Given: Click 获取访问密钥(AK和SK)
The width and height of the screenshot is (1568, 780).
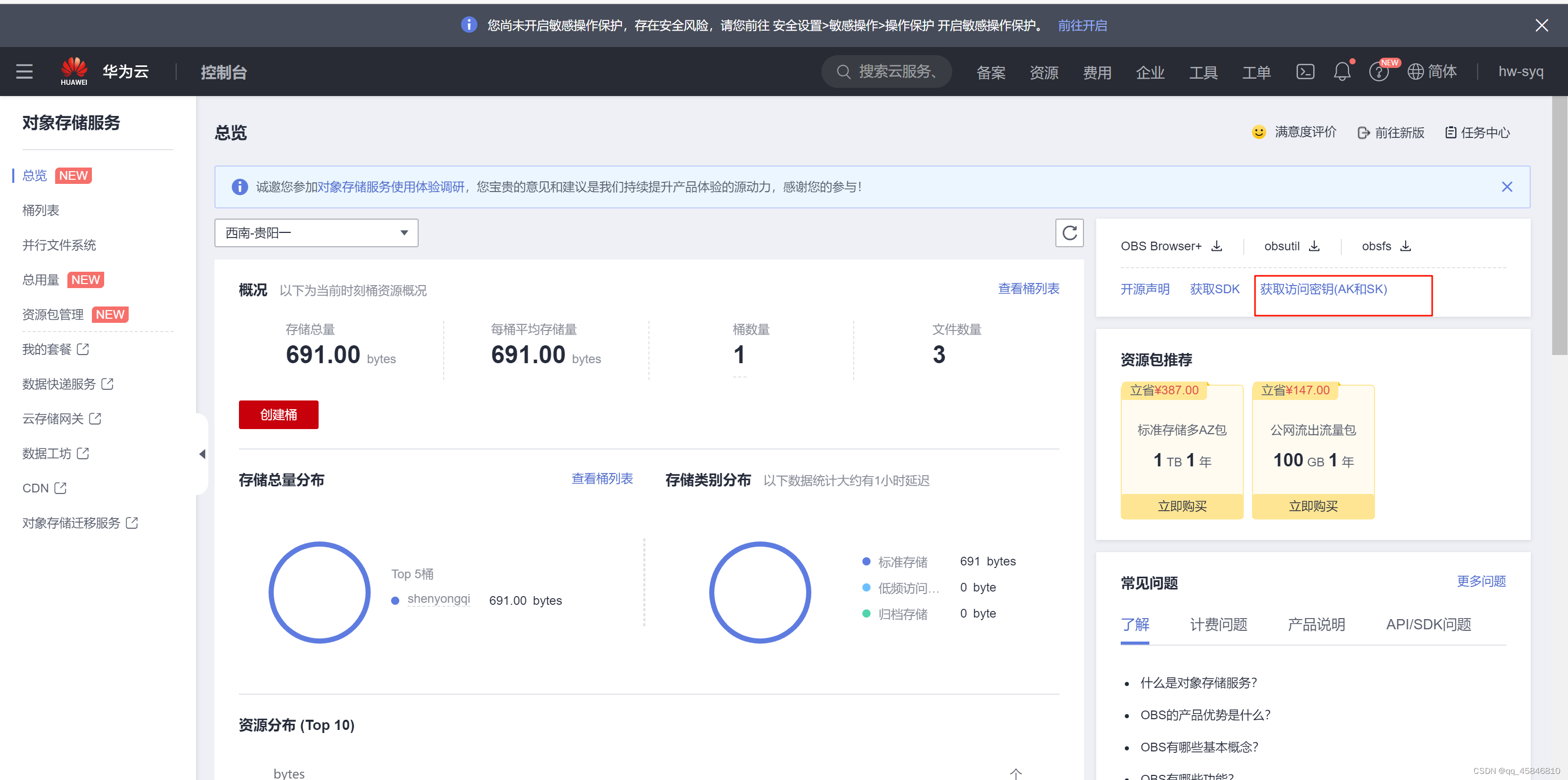Looking at the screenshot, I should 1323,289.
